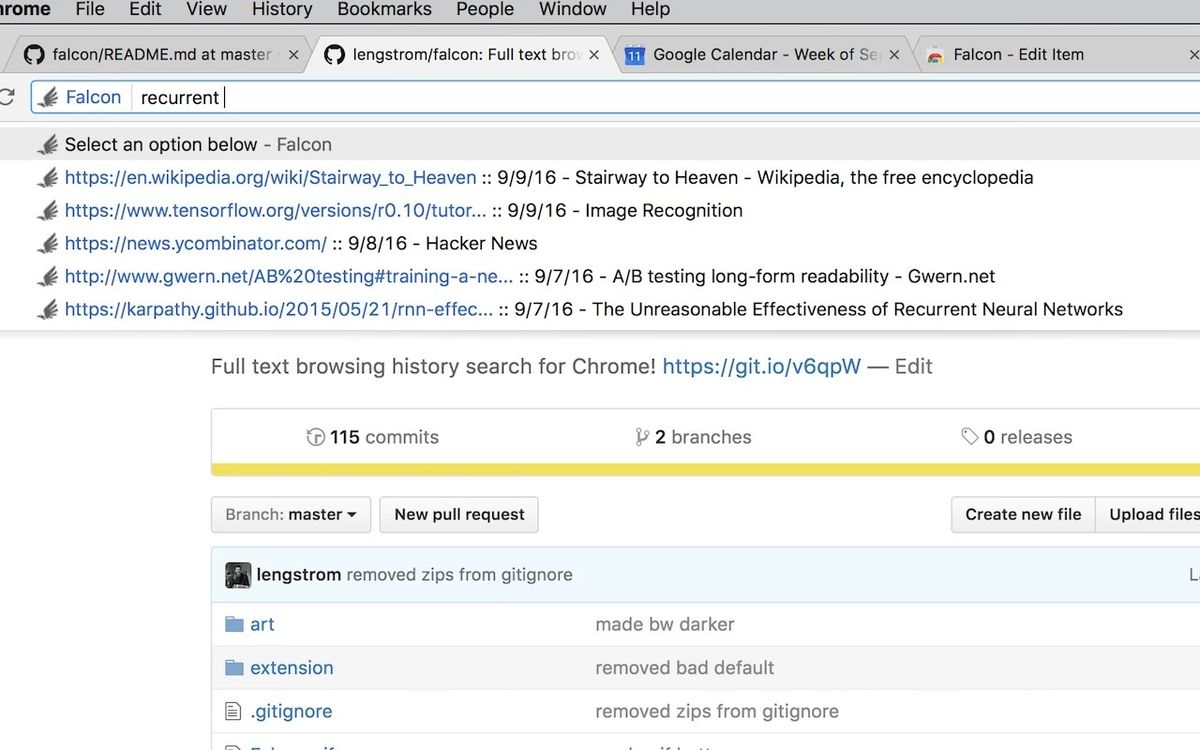
Task: Click the branch icon beside 2 branches
Action: (642, 436)
